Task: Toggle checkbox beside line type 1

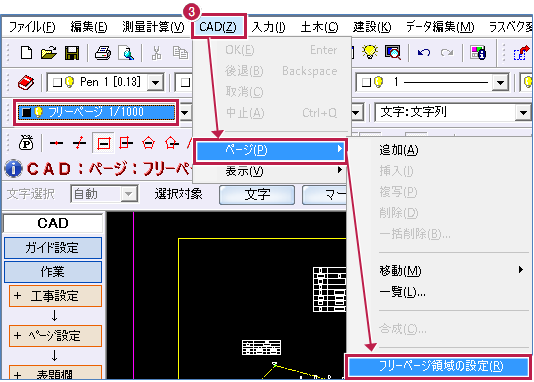Action: [x=366, y=82]
